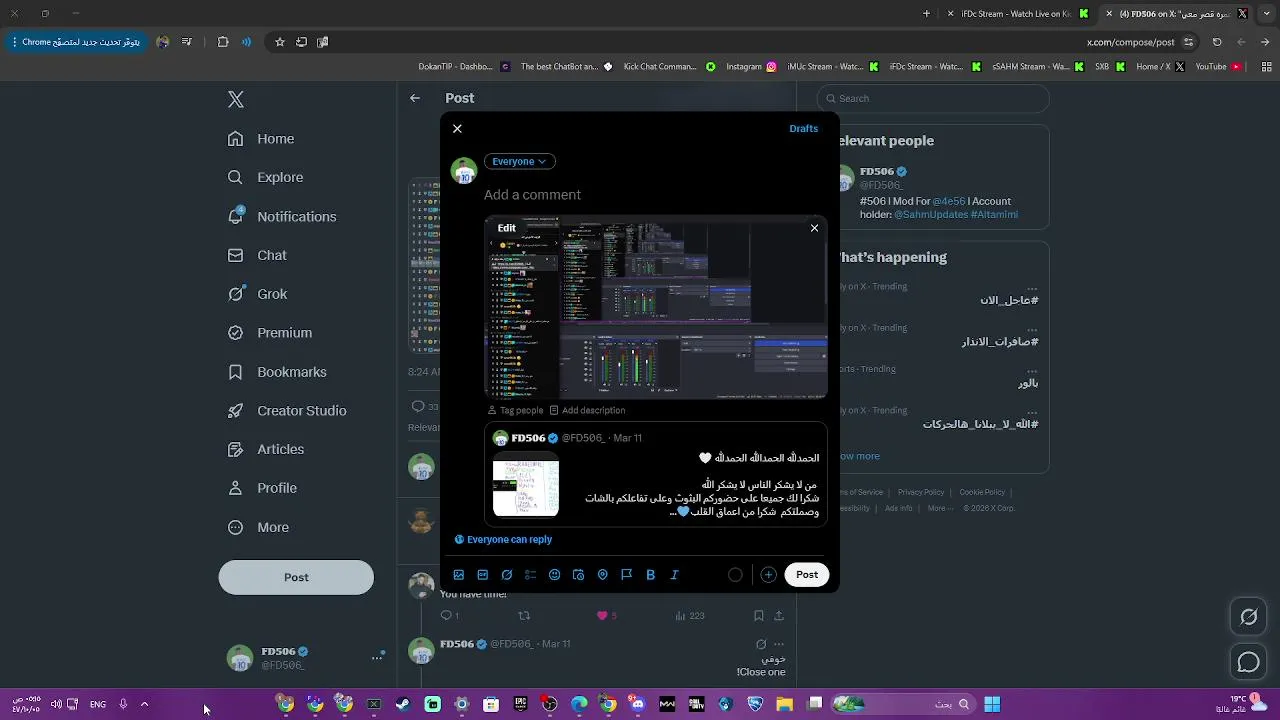This screenshot has height=720, width=1280.
Task: Edit the attached image
Action: point(507,228)
